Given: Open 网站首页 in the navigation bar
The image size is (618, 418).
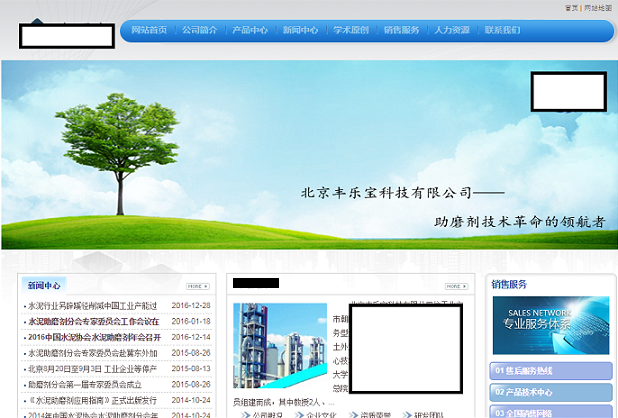Looking at the screenshot, I should tap(149, 30).
